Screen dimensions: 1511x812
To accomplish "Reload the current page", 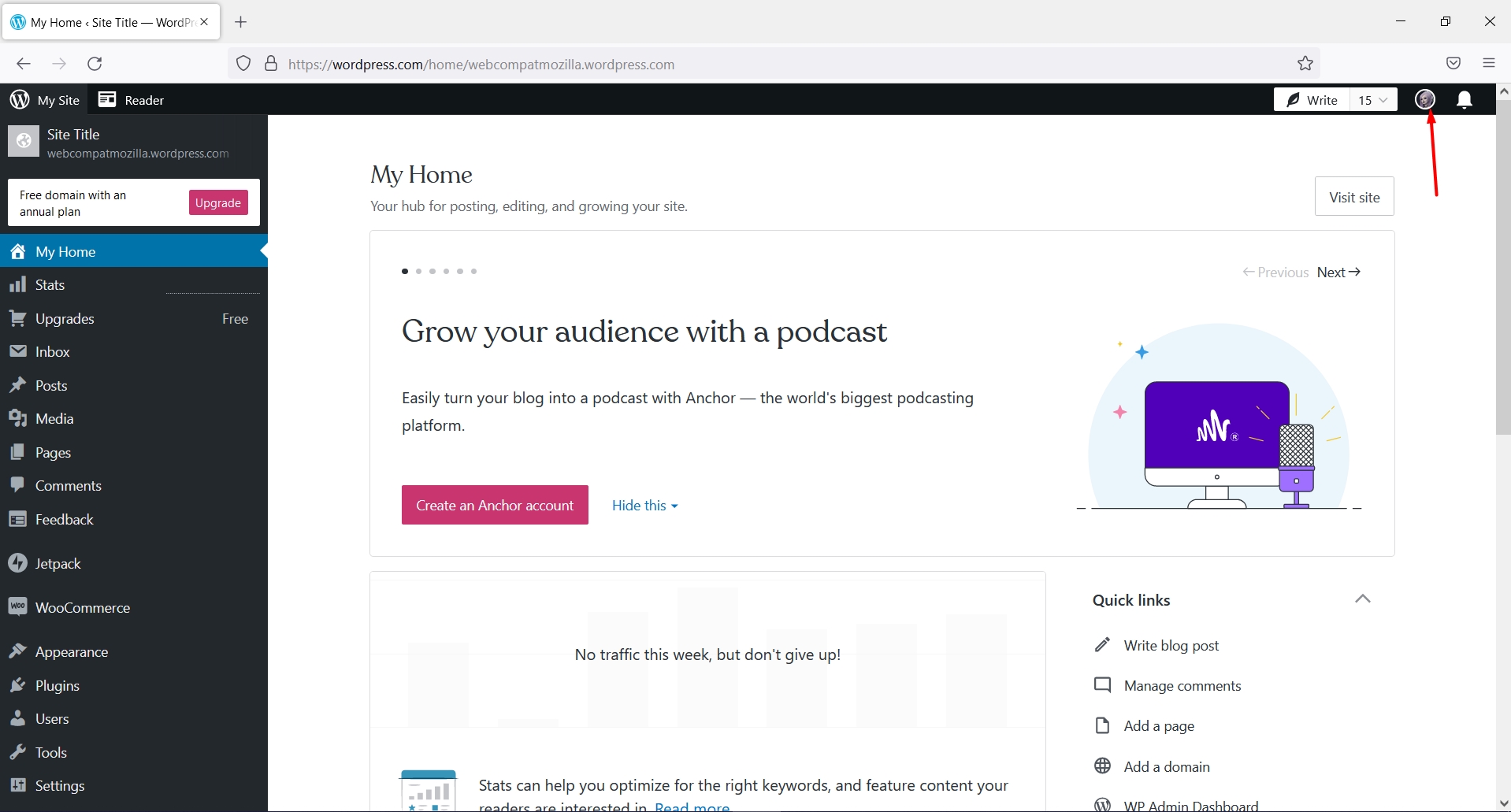I will coord(95,64).
